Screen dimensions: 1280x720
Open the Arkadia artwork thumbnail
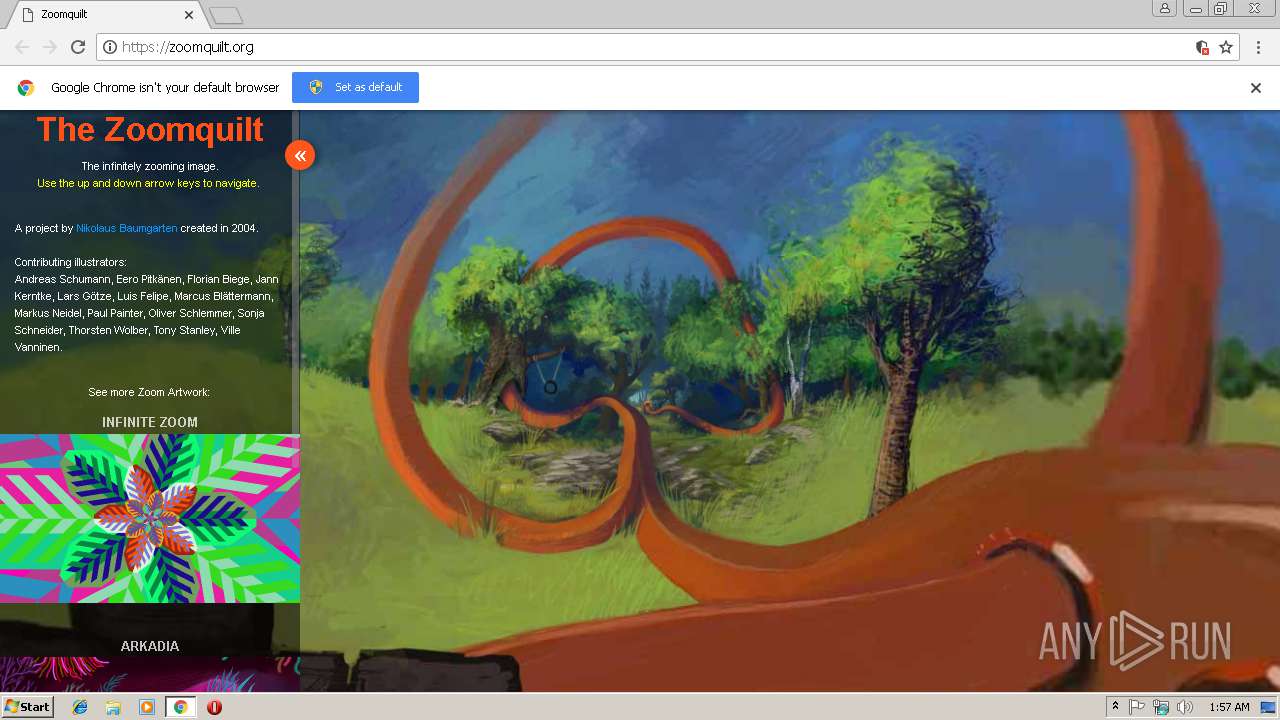pos(150,675)
